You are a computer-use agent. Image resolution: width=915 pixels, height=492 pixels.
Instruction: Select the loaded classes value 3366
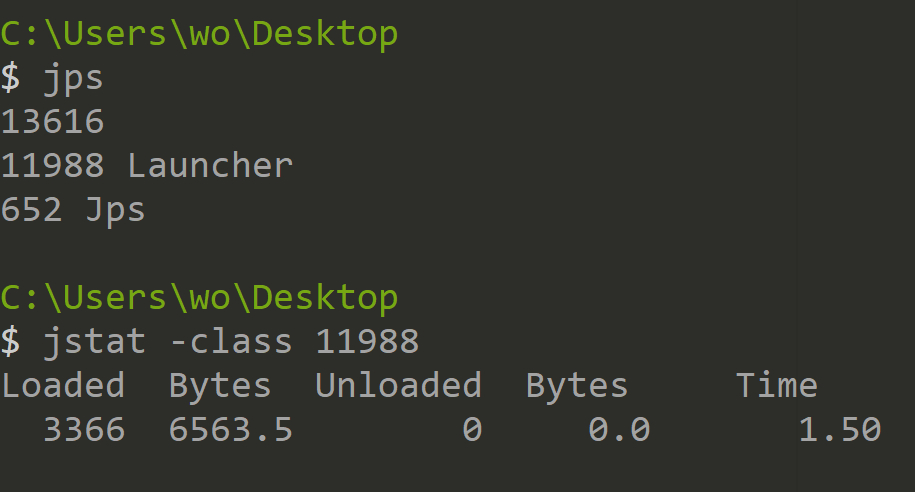84,430
